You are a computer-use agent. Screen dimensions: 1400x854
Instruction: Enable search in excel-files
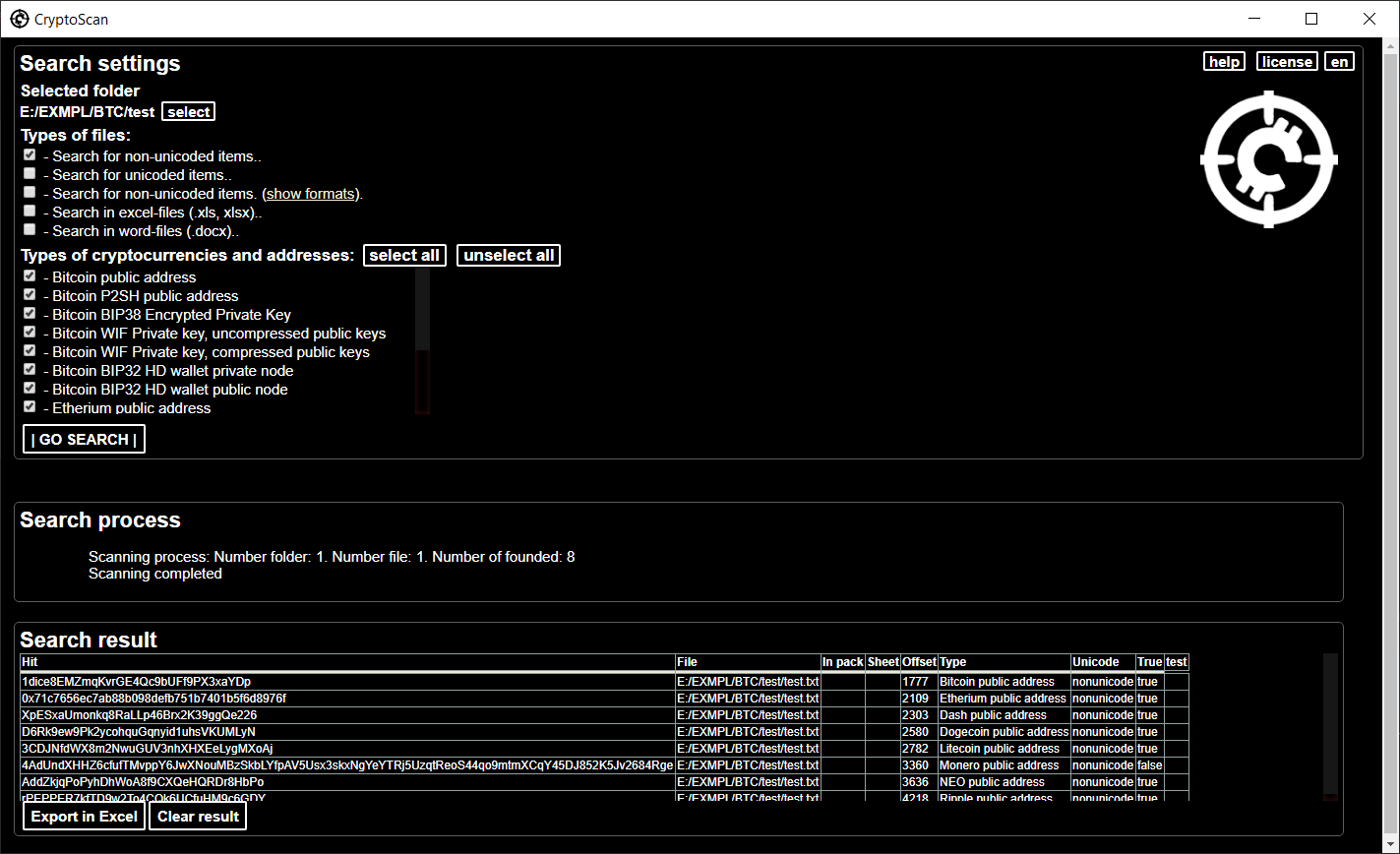tap(29, 210)
